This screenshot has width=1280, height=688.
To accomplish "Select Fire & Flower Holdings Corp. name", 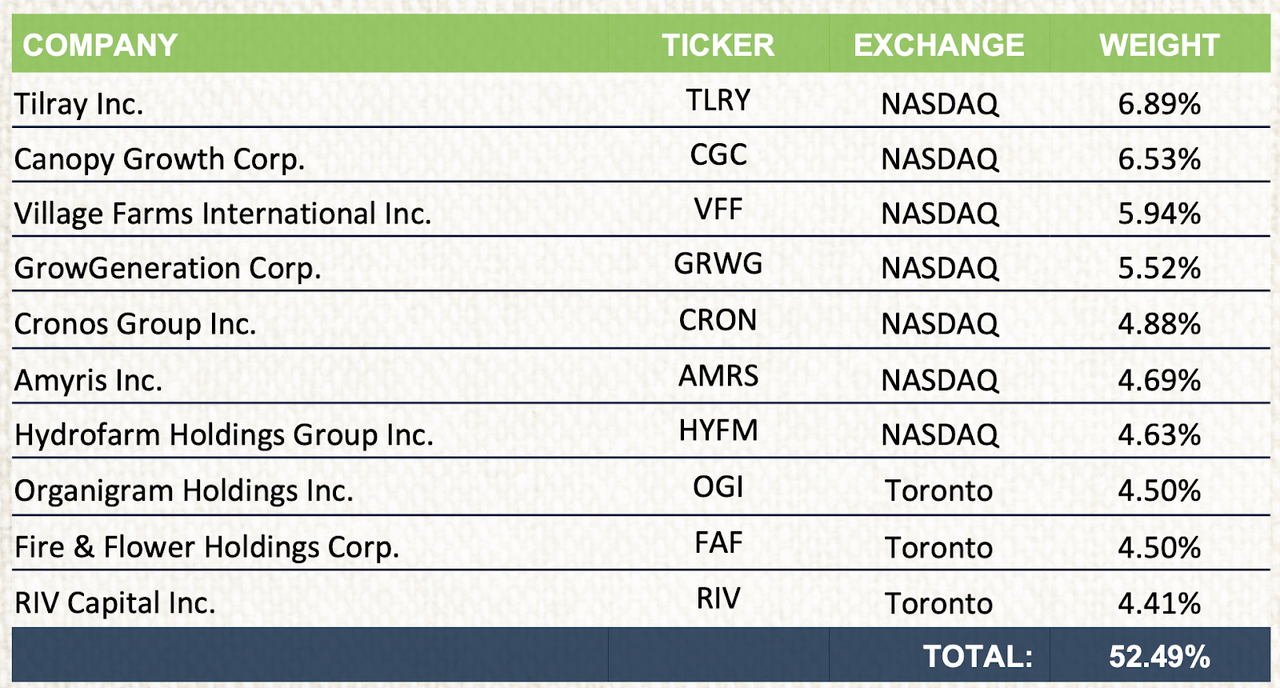I will [x=206, y=548].
